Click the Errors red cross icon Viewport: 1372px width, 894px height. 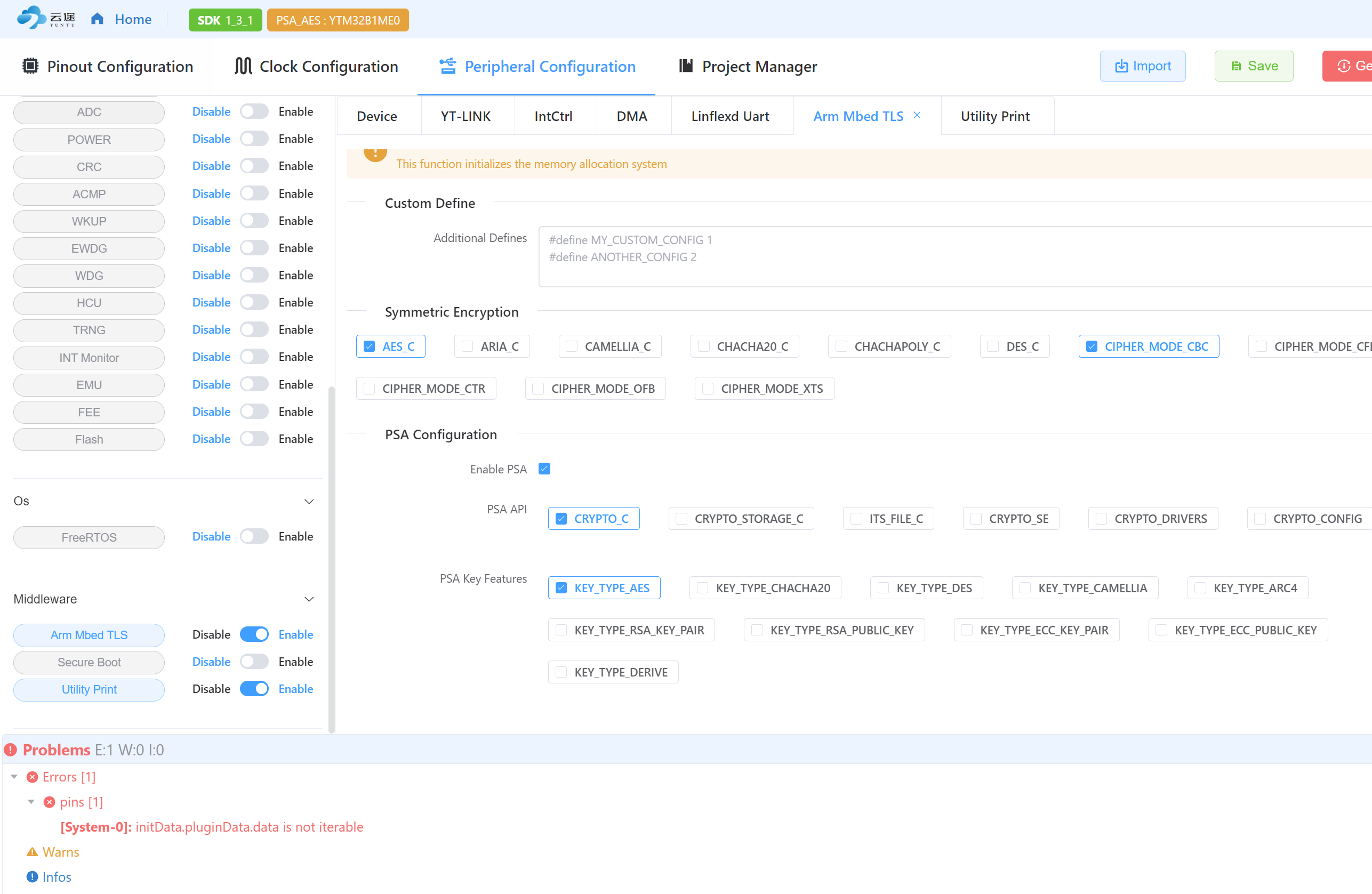point(33,777)
